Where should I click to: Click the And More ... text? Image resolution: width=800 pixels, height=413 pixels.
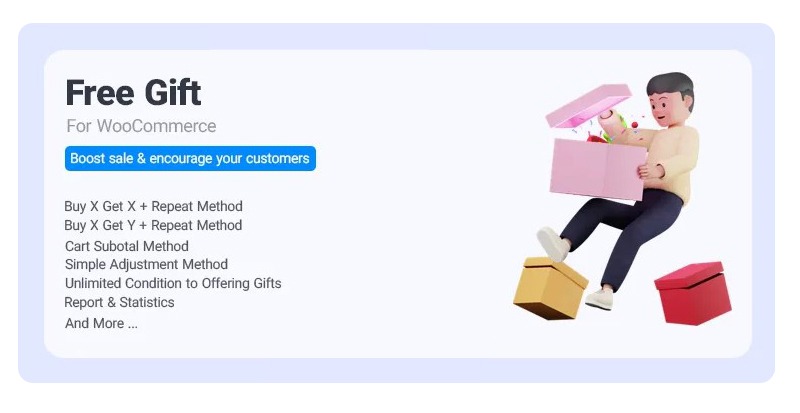tap(101, 324)
